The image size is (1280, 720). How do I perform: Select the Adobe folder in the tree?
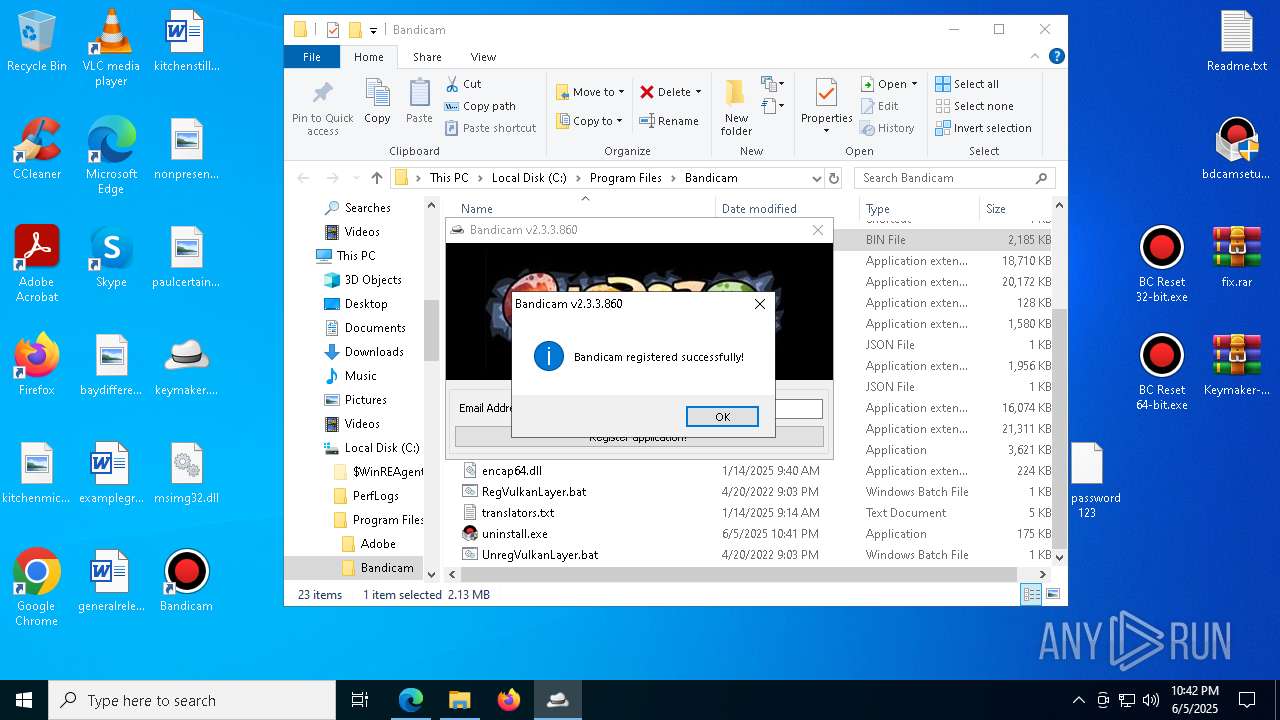tap(378, 544)
